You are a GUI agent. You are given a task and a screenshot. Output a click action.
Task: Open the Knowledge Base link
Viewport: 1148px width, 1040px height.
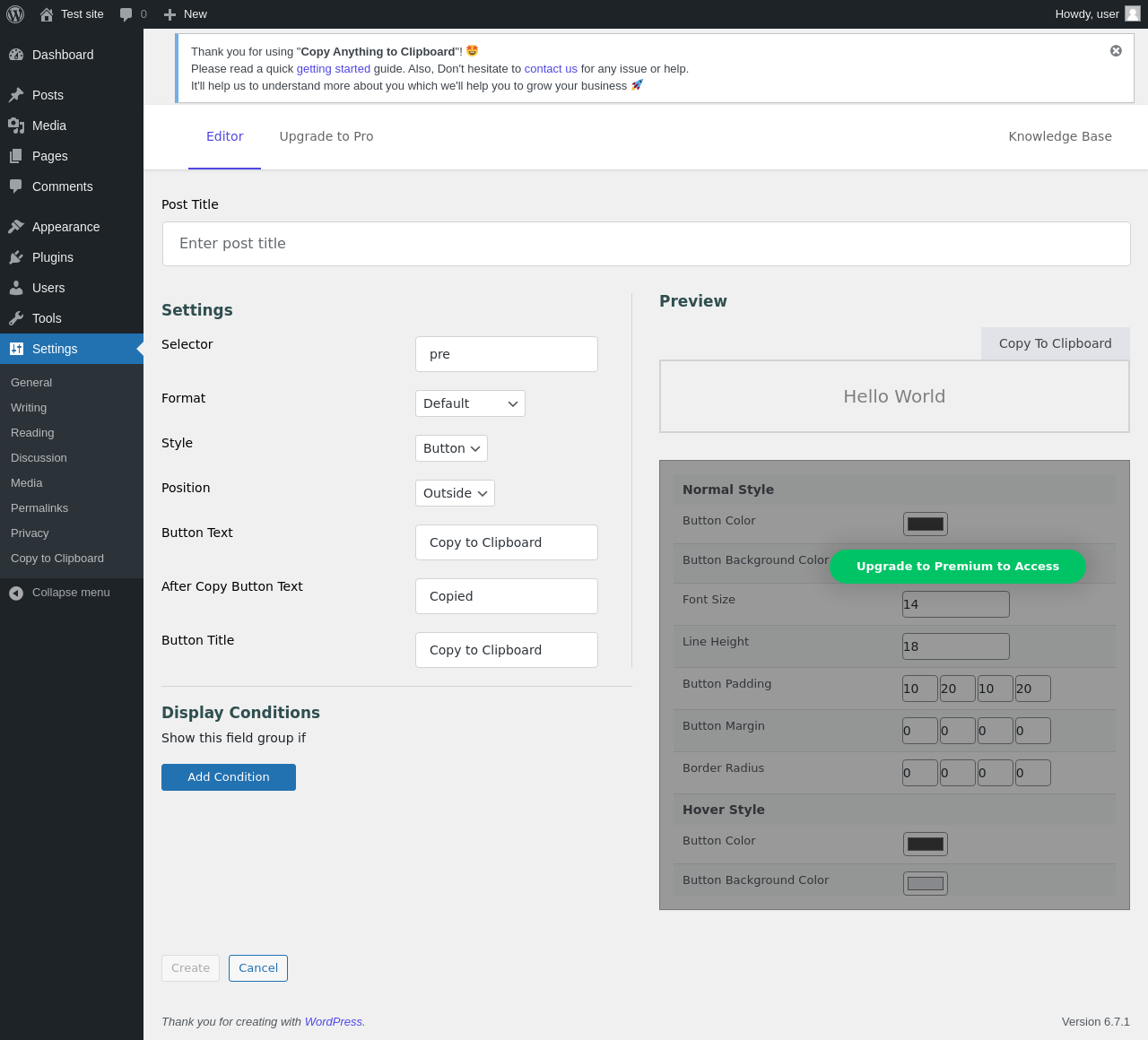[1060, 136]
